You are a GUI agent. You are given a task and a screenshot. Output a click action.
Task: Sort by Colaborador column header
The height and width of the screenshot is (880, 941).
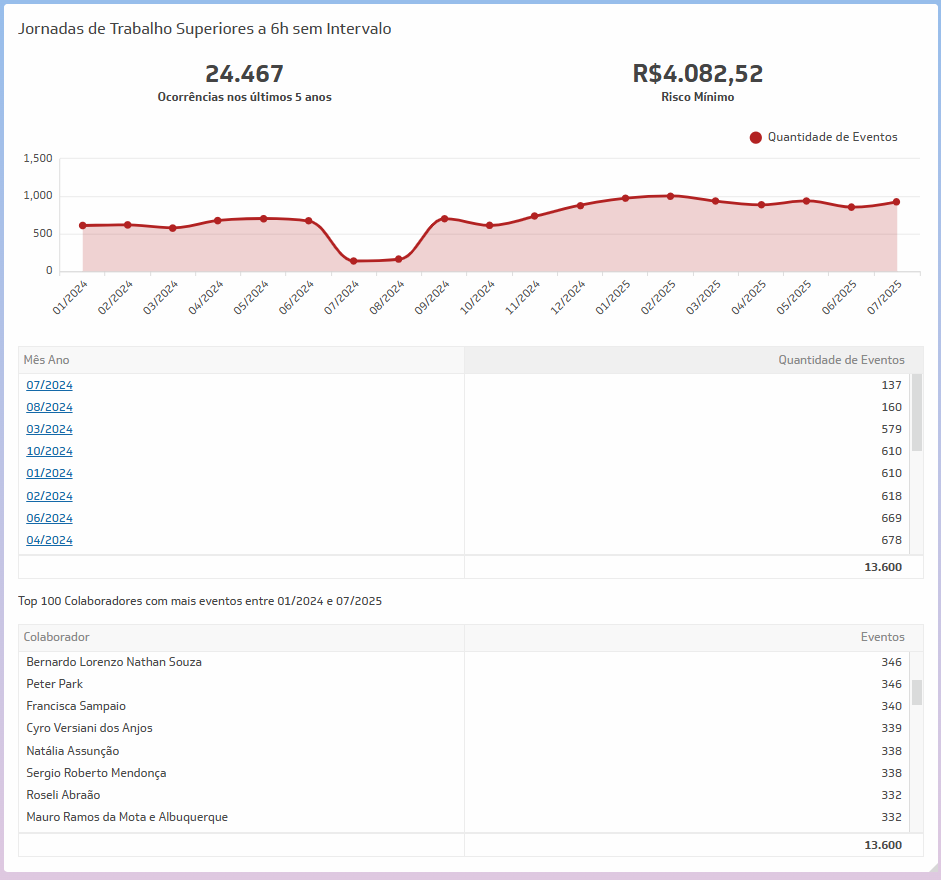tap(57, 637)
